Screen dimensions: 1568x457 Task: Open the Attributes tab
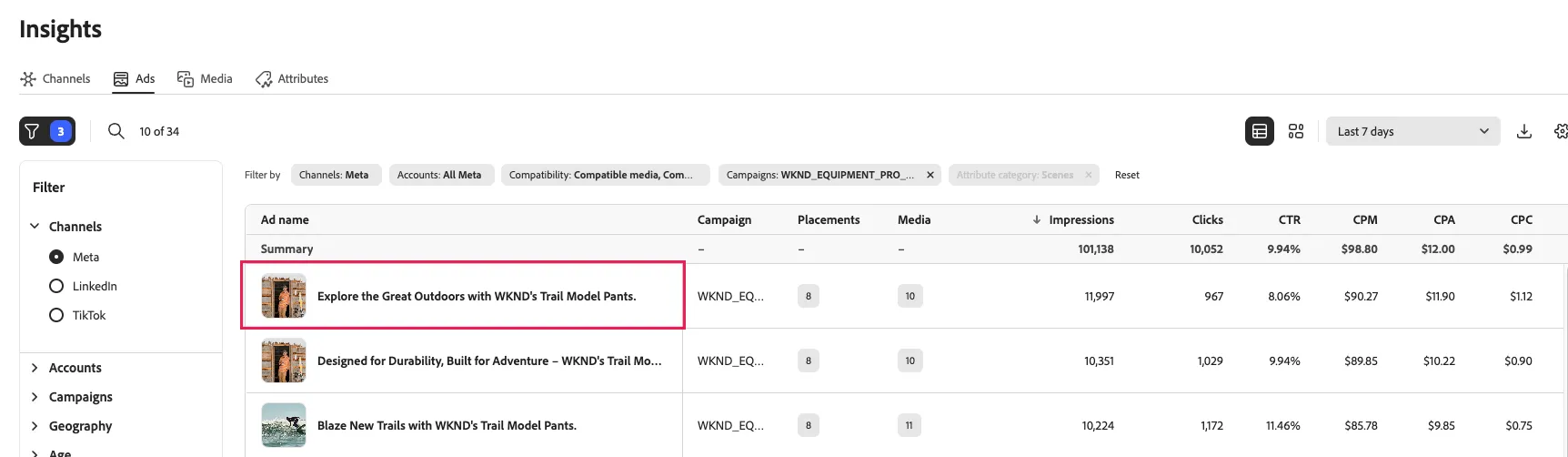click(x=292, y=79)
